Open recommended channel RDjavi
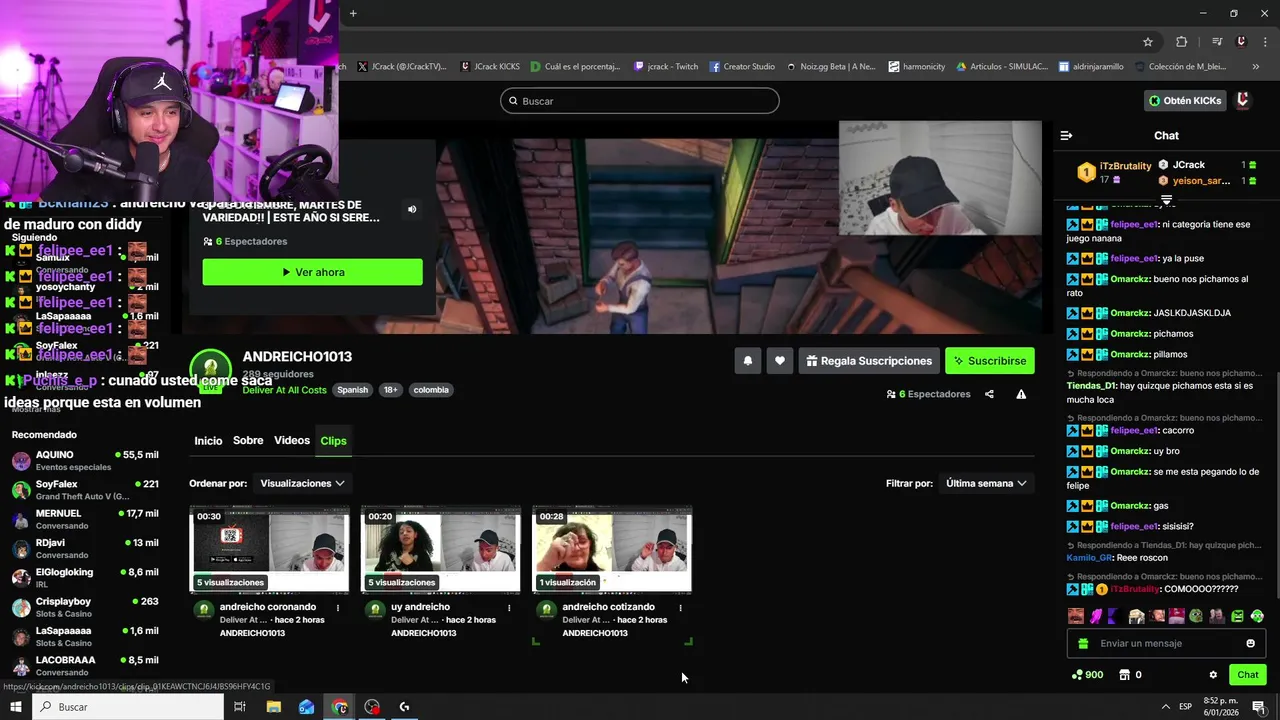1280x720 pixels. [x=84, y=548]
